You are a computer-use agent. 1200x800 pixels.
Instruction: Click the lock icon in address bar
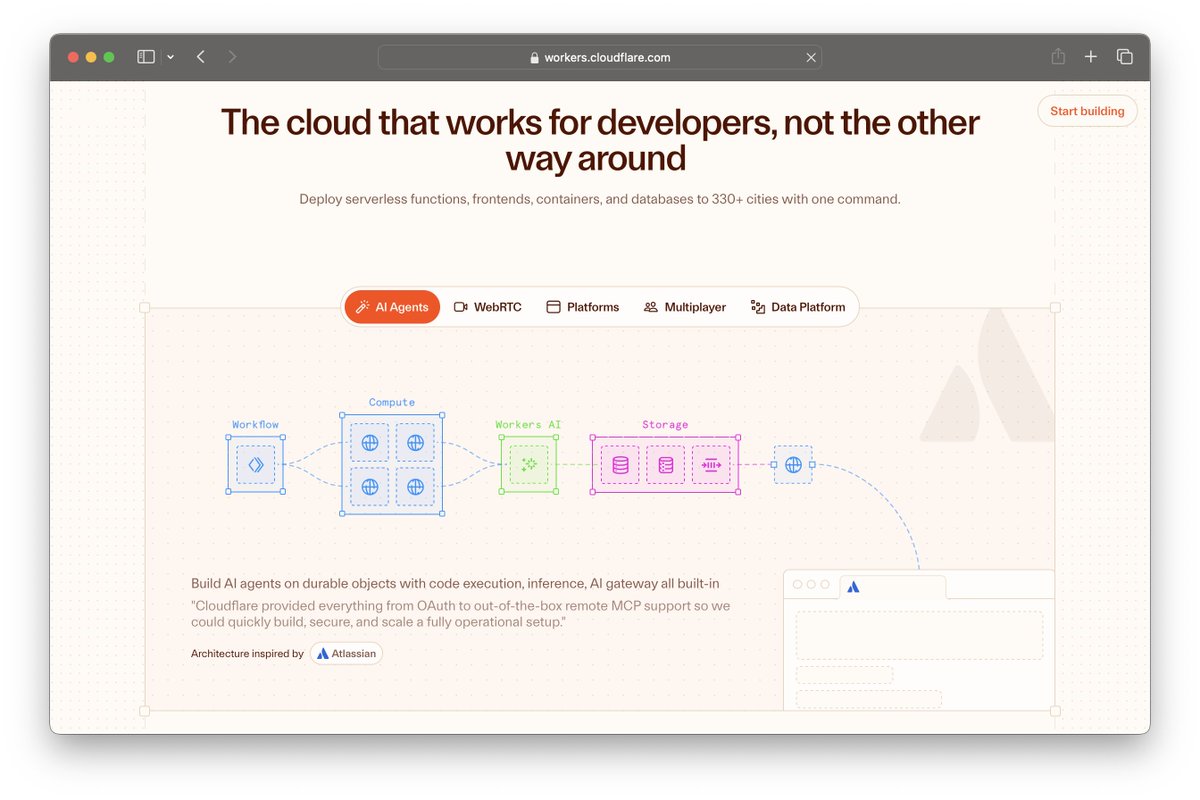tap(535, 58)
